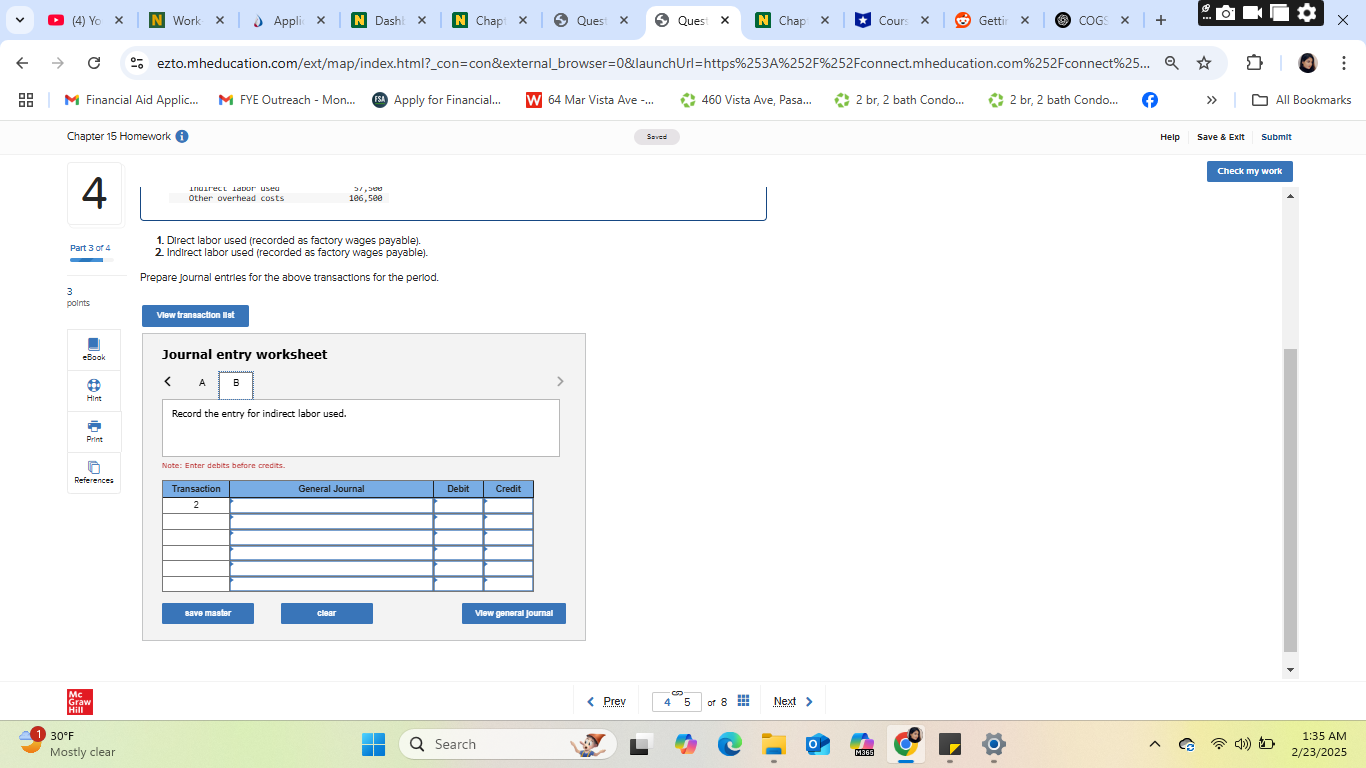
Task: Open Chrome's three-dot menu
Action: tap(1344, 63)
